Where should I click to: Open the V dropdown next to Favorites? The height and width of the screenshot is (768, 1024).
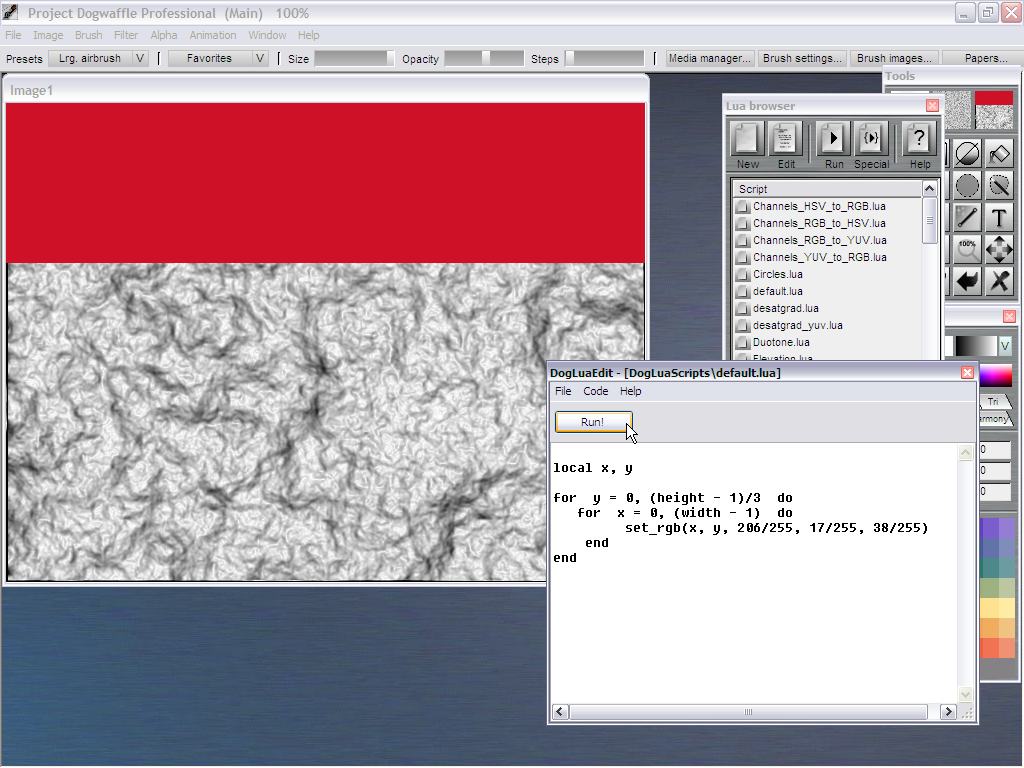coord(260,58)
